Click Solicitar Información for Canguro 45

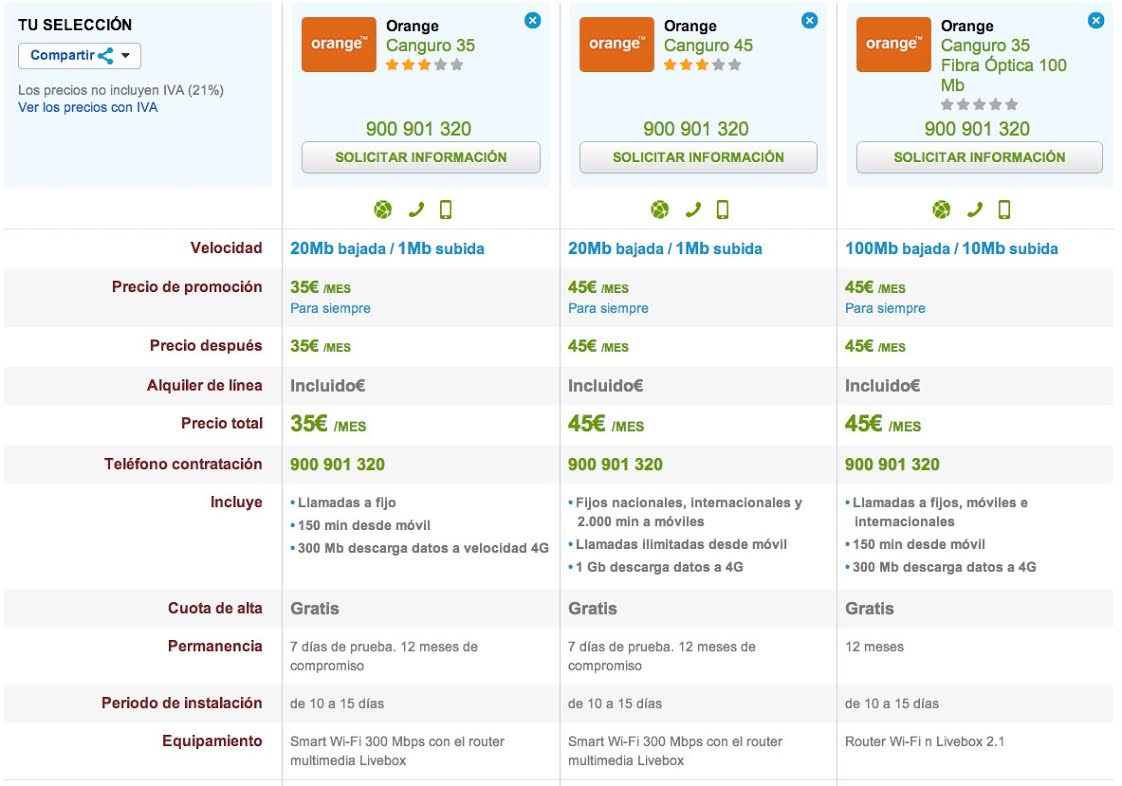pos(698,157)
